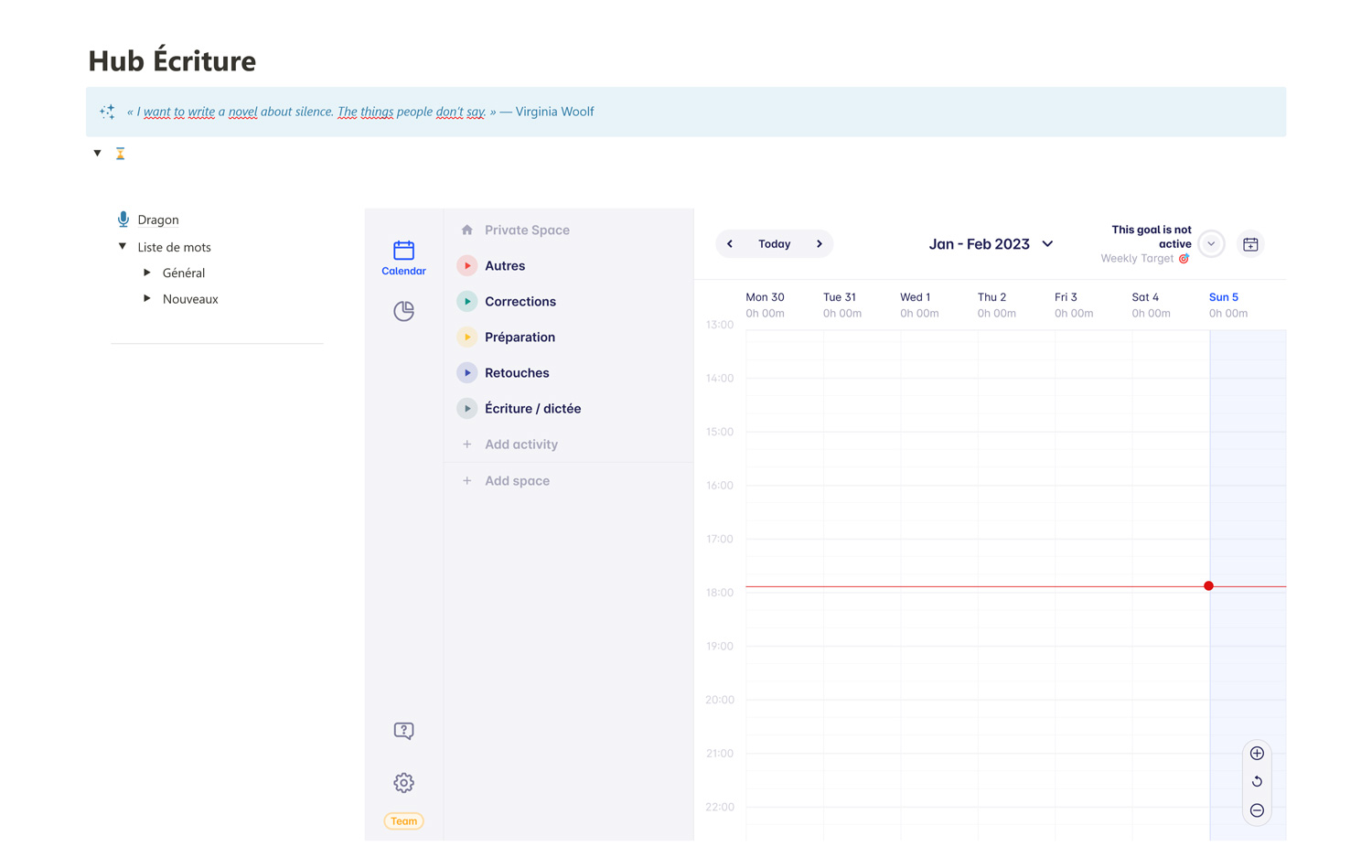
Task: Collapse the Liste de mots toggle
Action: tap(123, 247)
